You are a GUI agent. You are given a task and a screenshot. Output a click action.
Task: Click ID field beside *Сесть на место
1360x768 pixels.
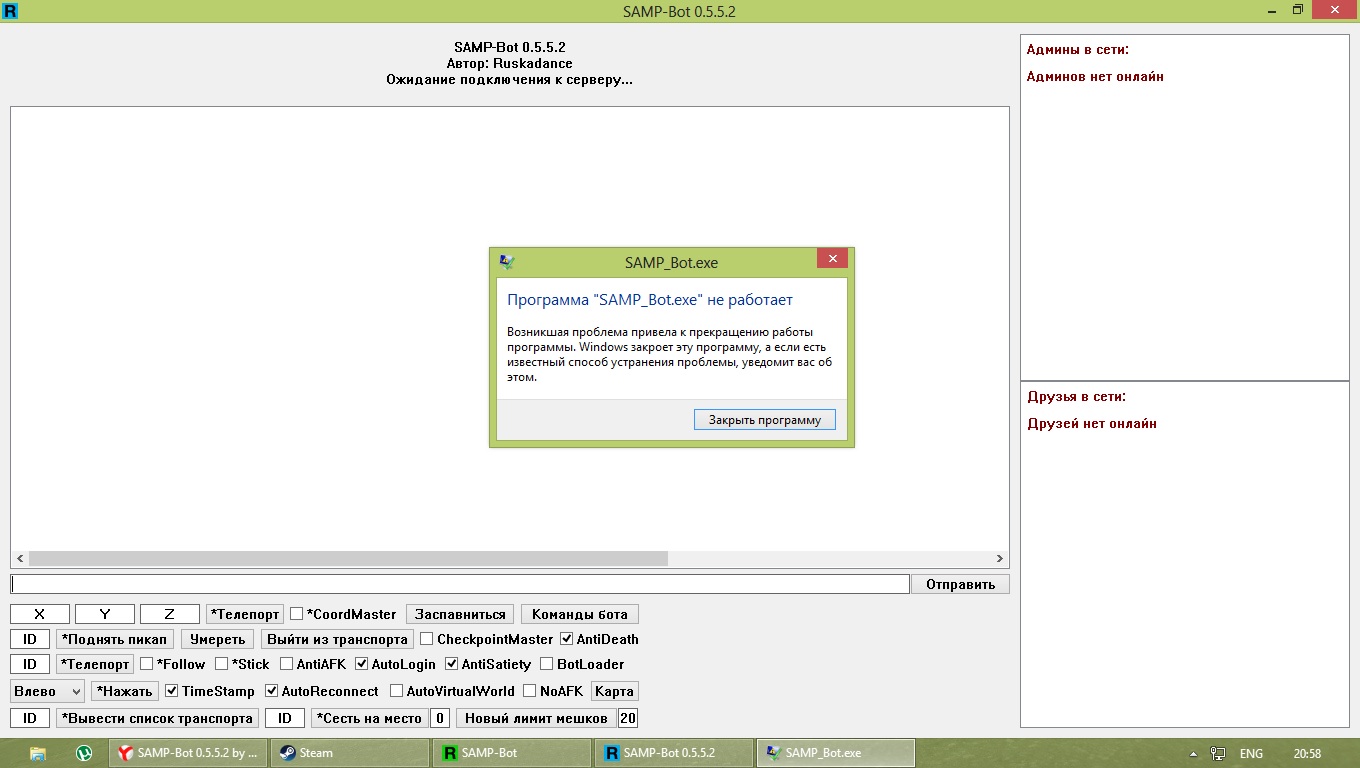point(285,718)
